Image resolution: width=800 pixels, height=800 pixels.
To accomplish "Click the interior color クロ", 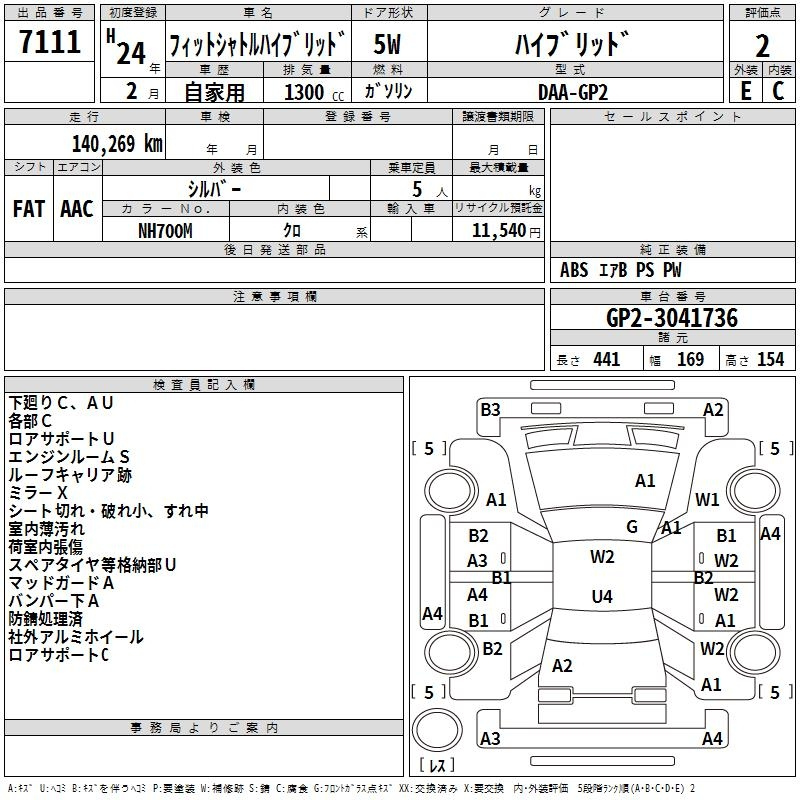I will click(292, 231).
